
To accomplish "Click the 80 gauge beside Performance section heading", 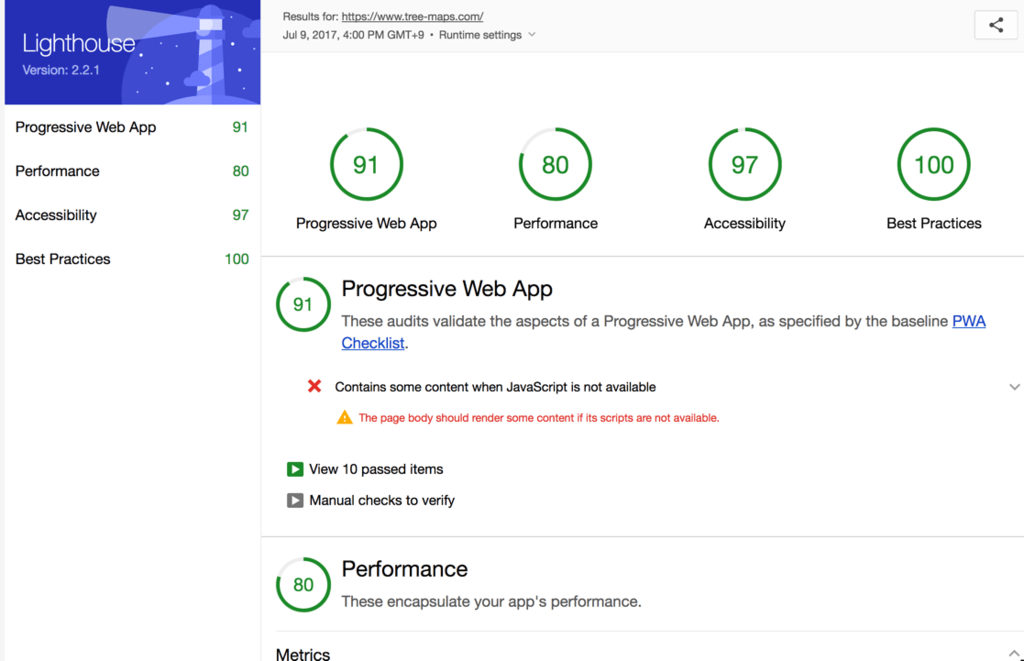I will coord(303,585).
